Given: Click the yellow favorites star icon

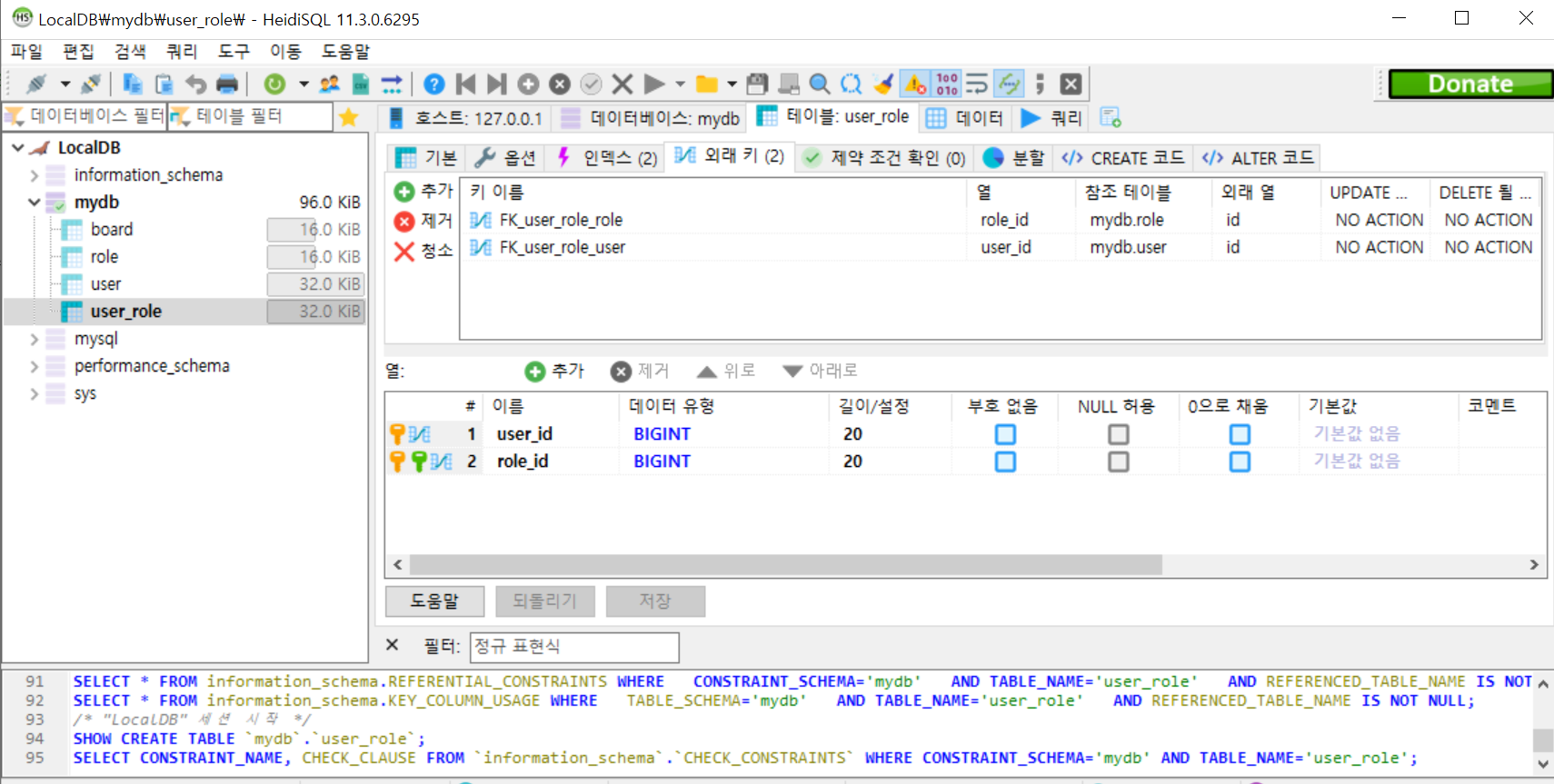Looking at the screenshot, I should [x=349, y=117].
